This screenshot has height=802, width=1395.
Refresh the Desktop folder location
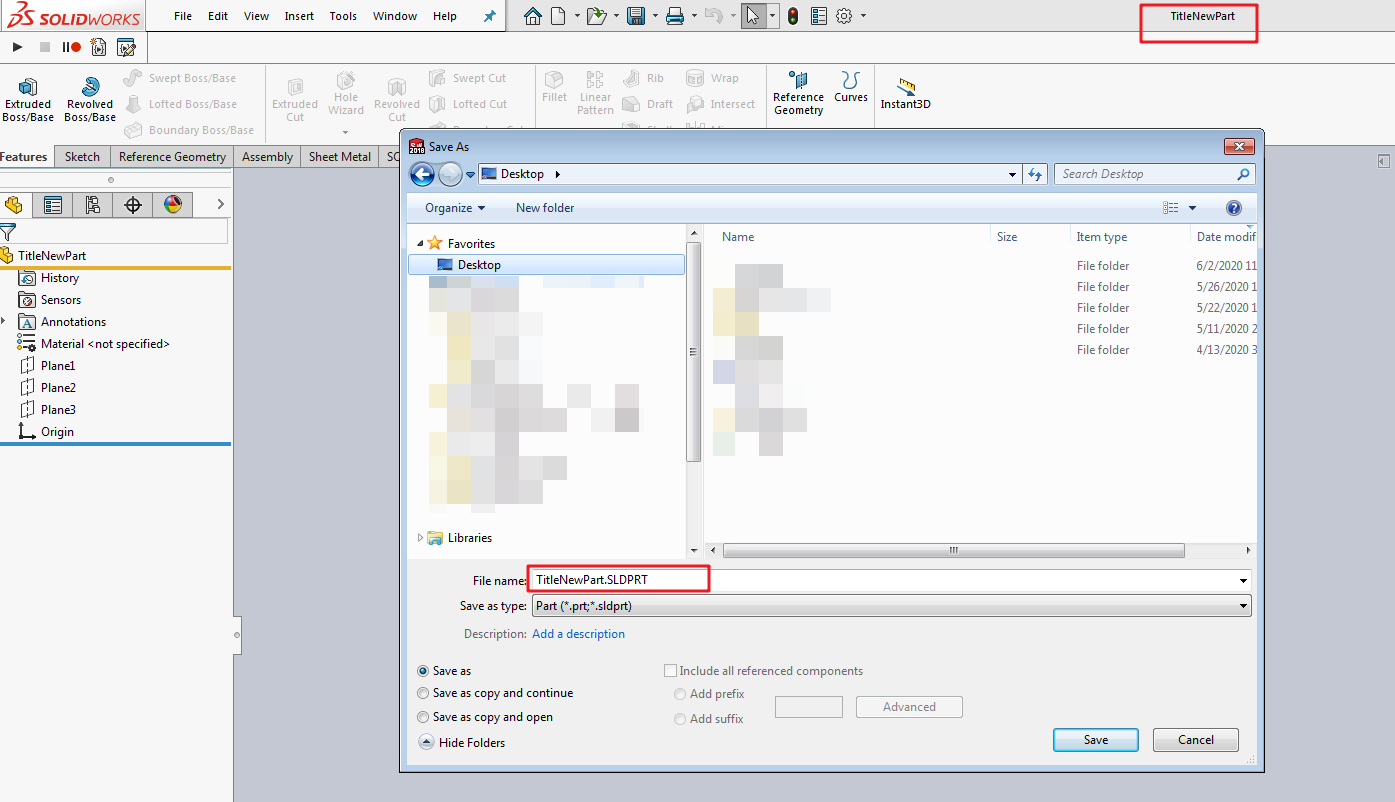coord(1036,174)
